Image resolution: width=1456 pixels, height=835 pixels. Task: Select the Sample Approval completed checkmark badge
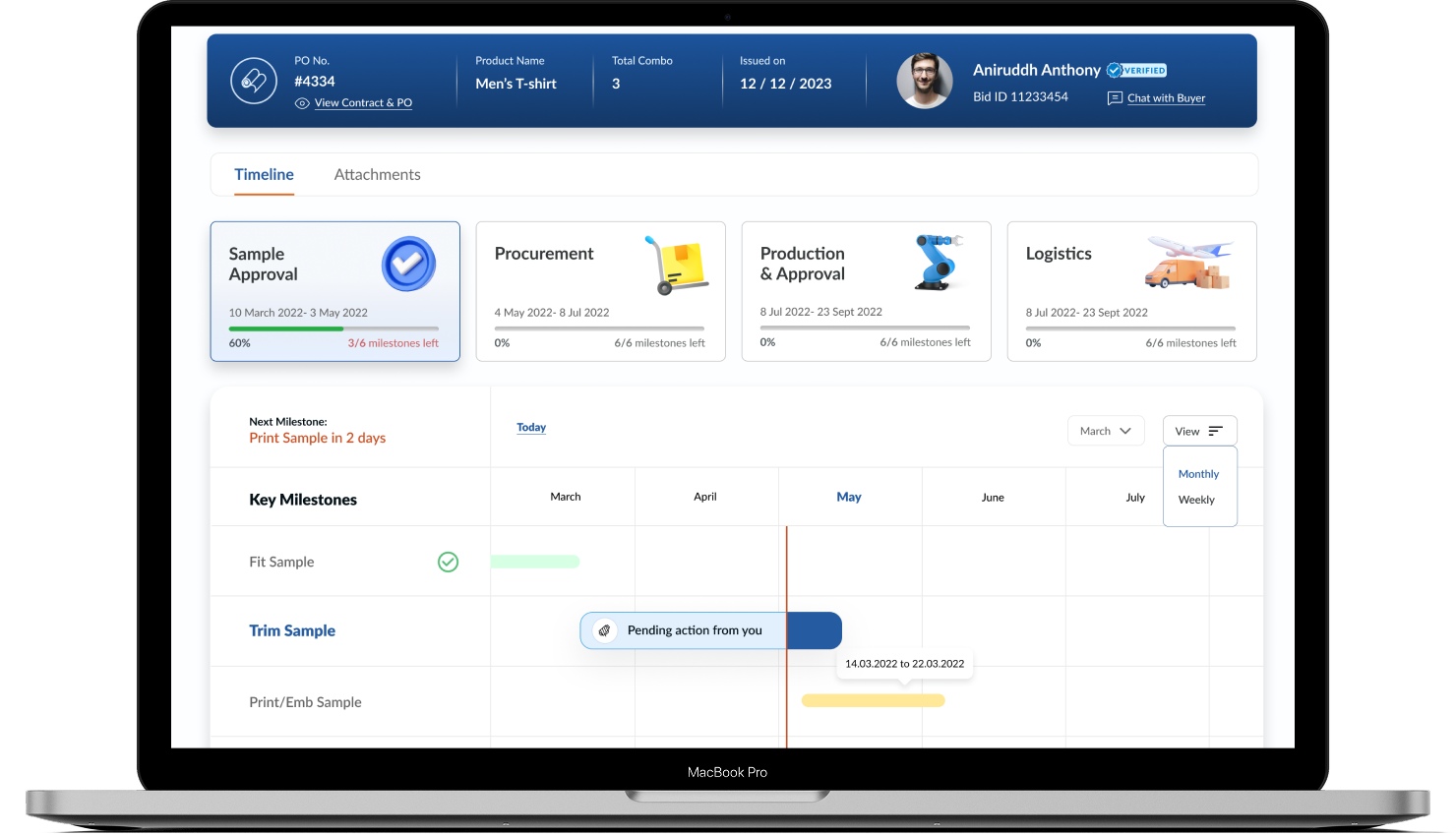pos(407,264)
